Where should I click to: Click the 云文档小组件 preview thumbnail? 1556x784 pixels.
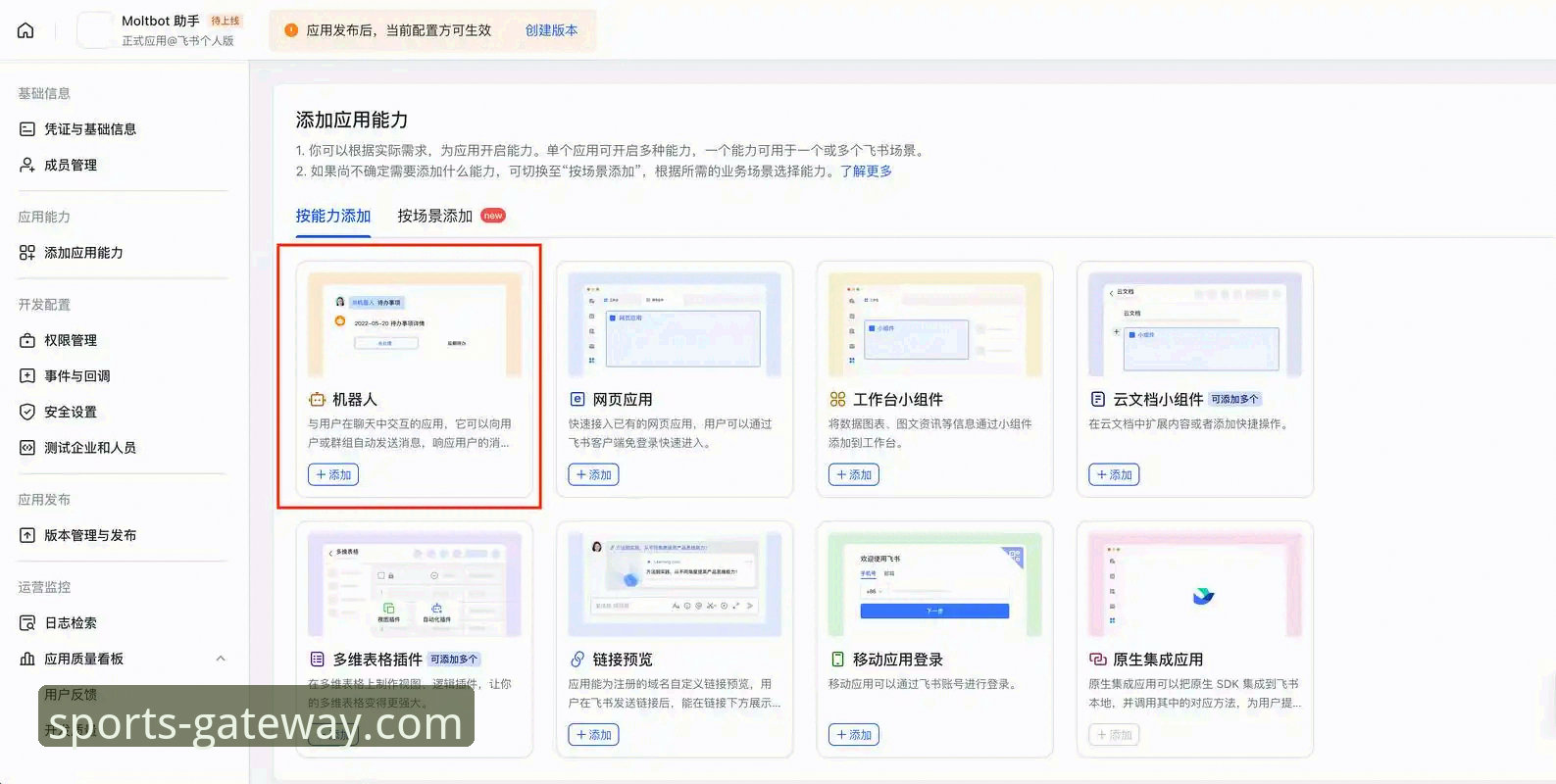point(1195,325)
